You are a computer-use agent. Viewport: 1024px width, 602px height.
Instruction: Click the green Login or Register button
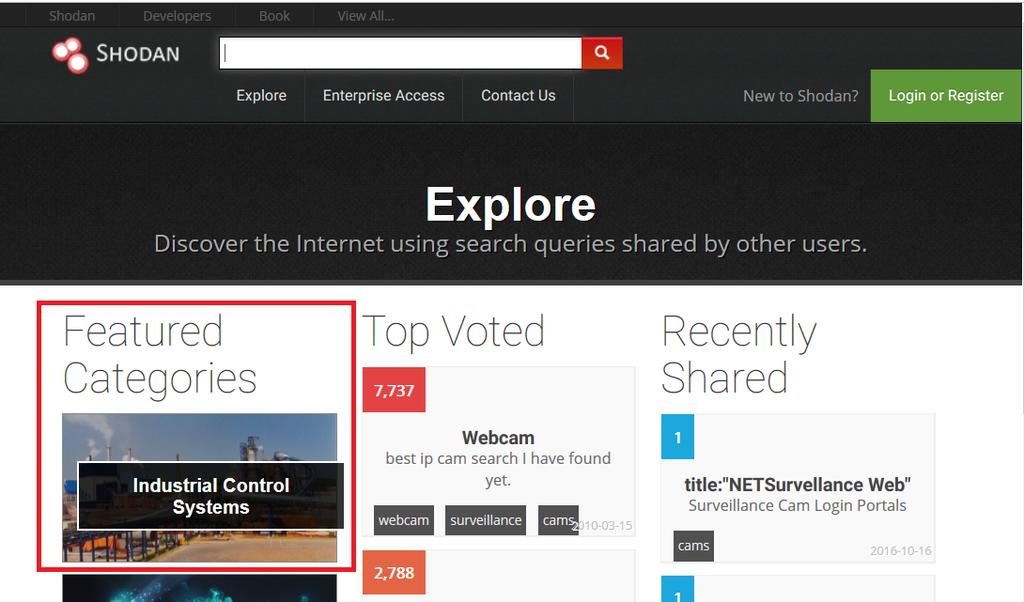coord(946,95)
